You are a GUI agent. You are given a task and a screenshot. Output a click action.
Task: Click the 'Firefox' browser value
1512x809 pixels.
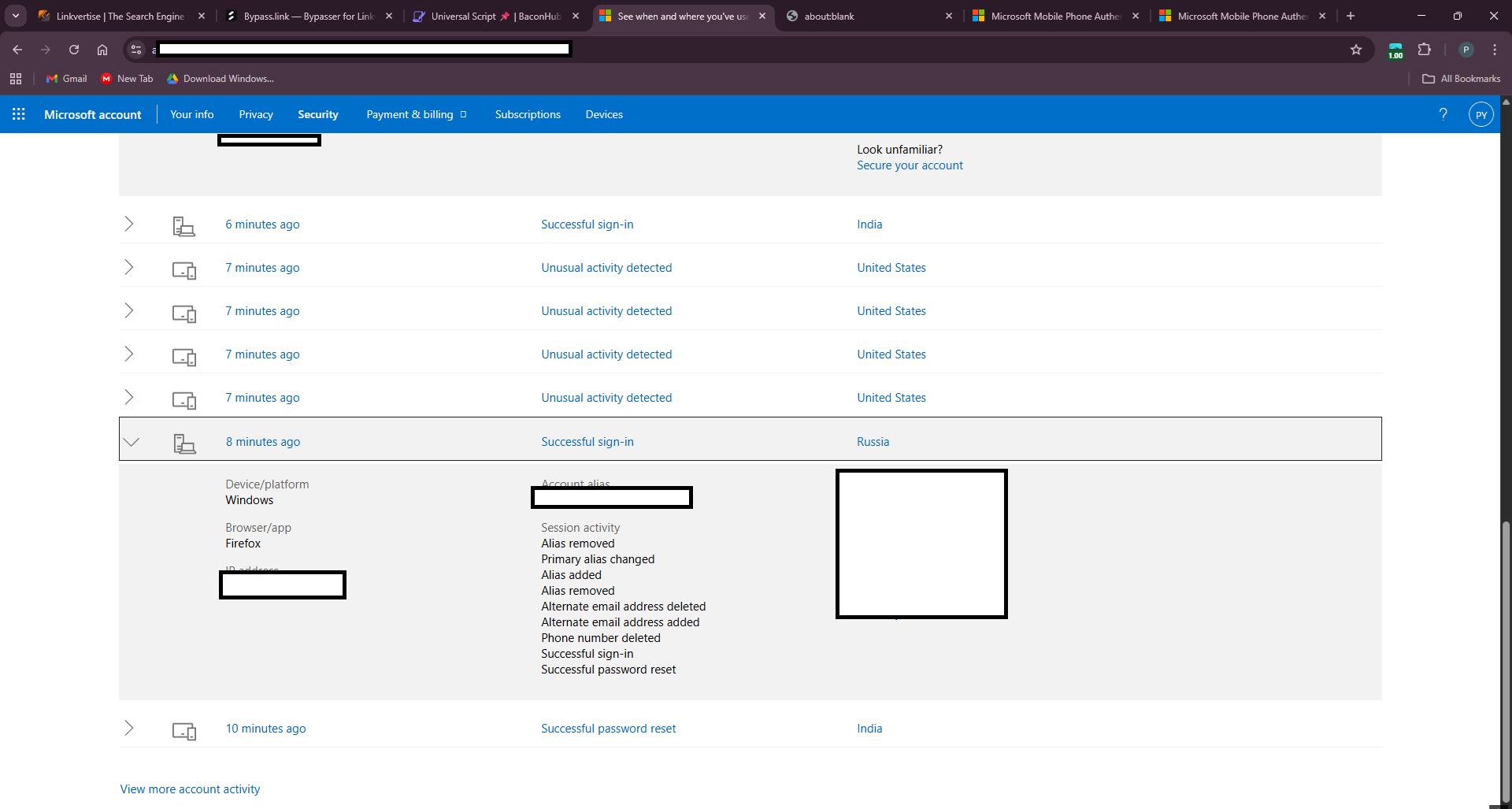click(x=243, y=544)
